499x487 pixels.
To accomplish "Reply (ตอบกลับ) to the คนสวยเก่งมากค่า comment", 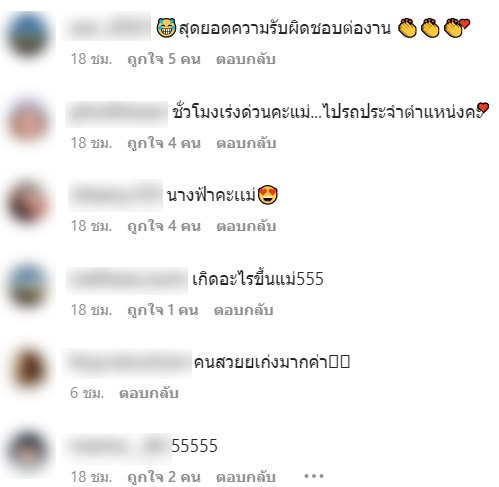I will pyautogui.click(x=149, y=393).
